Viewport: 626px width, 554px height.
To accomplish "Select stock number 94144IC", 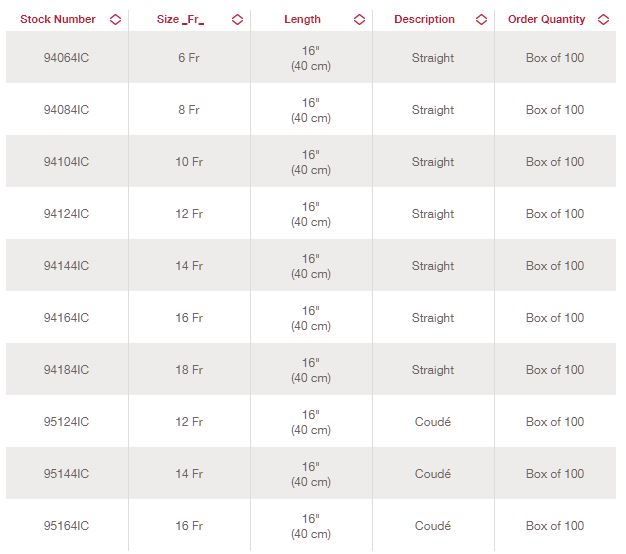I will point(66,266).
